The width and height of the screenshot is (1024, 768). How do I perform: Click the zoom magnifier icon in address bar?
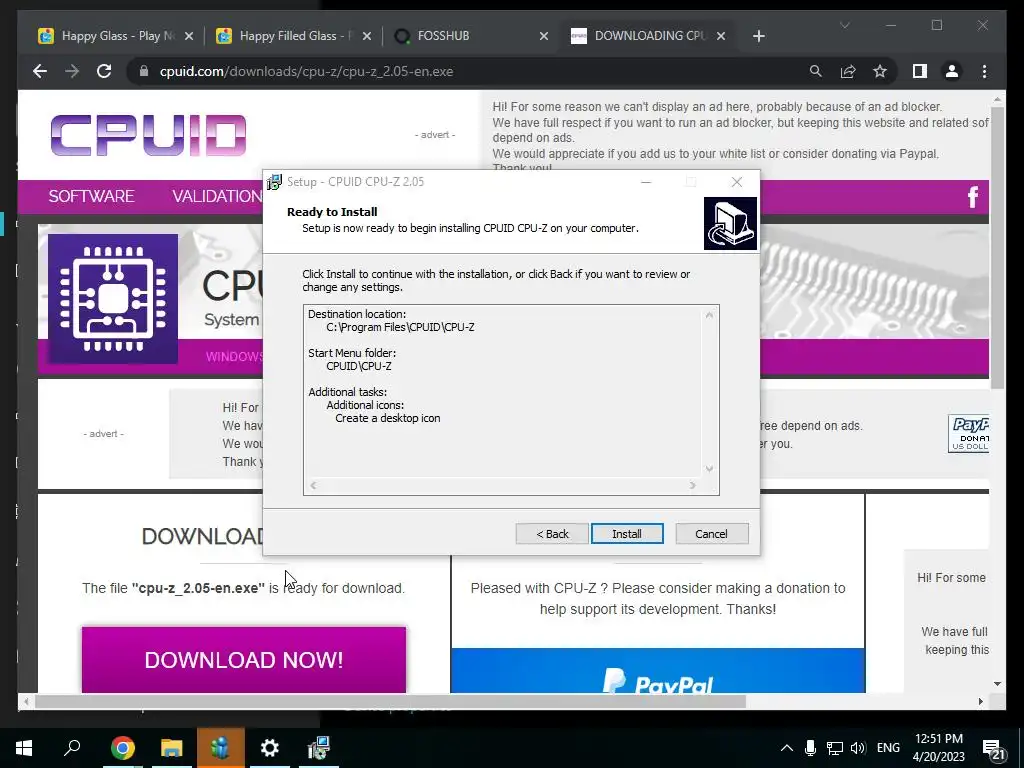pyautogui.click(x=816, y=71)
